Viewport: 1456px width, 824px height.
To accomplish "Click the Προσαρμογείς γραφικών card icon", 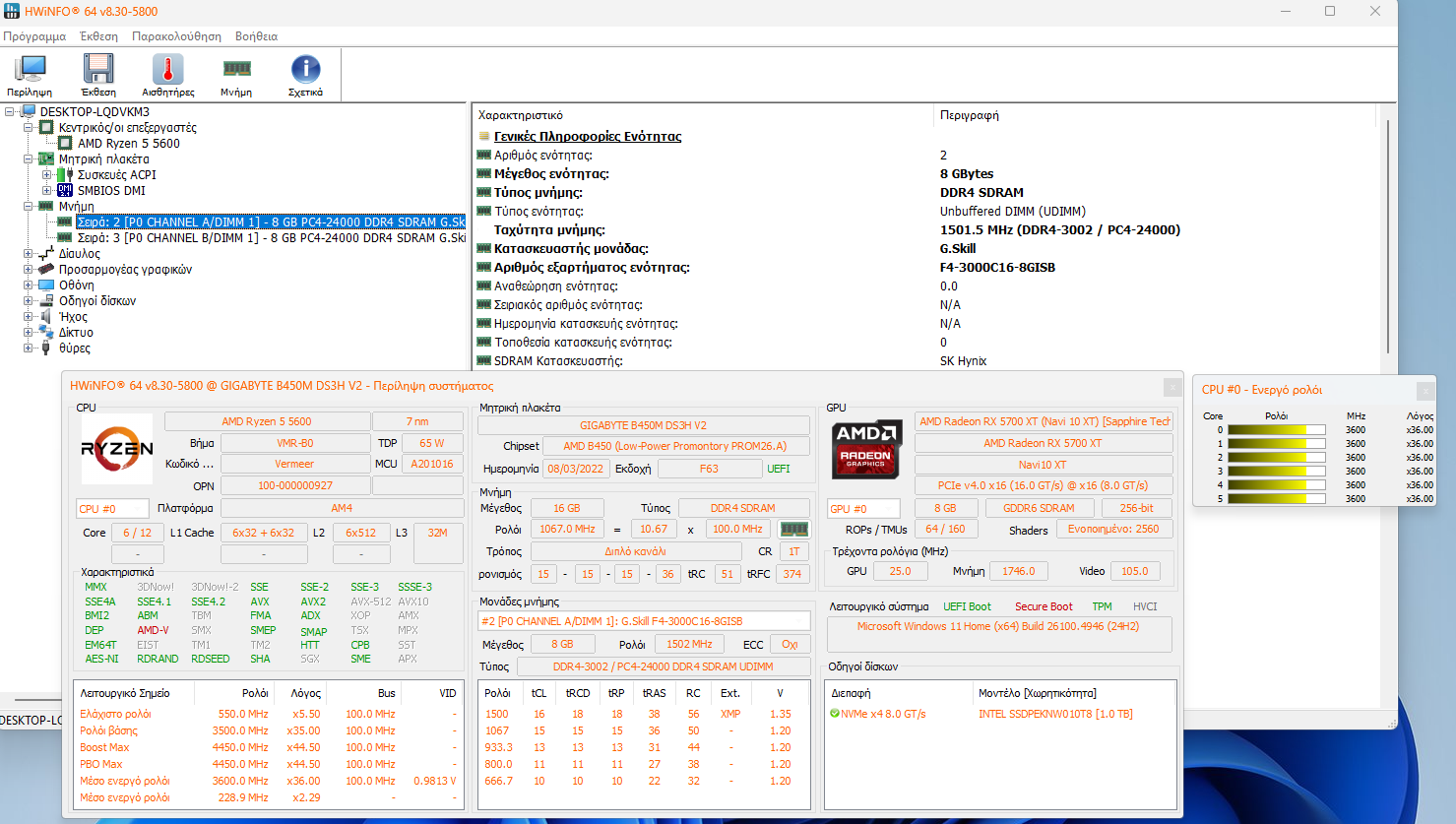I will tap(46, 270).
